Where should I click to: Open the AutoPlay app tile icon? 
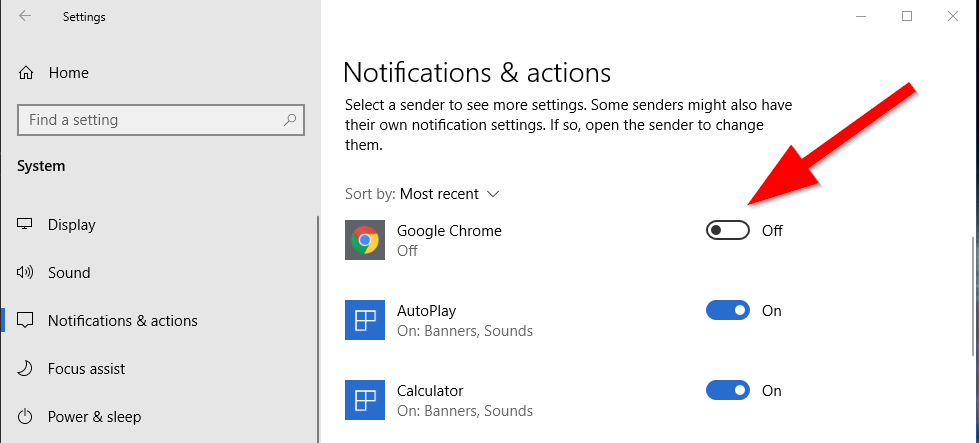365,320
